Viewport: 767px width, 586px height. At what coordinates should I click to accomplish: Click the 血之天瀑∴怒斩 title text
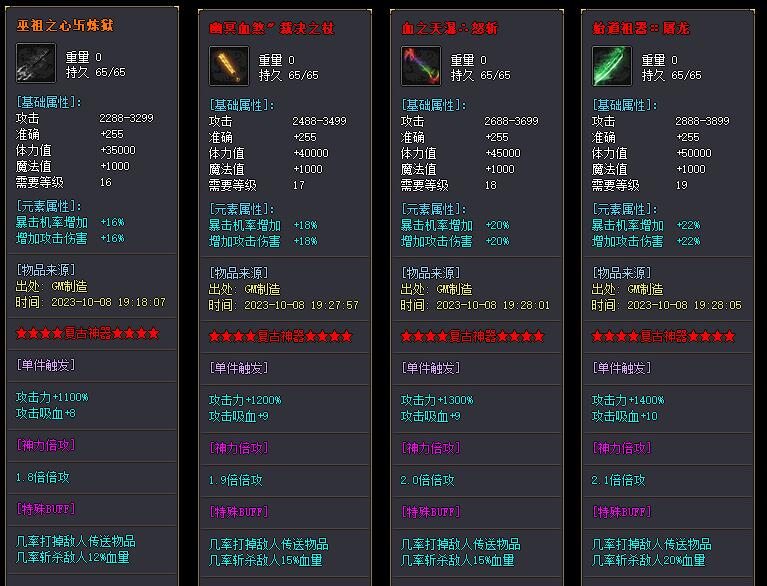click(451, 27)
